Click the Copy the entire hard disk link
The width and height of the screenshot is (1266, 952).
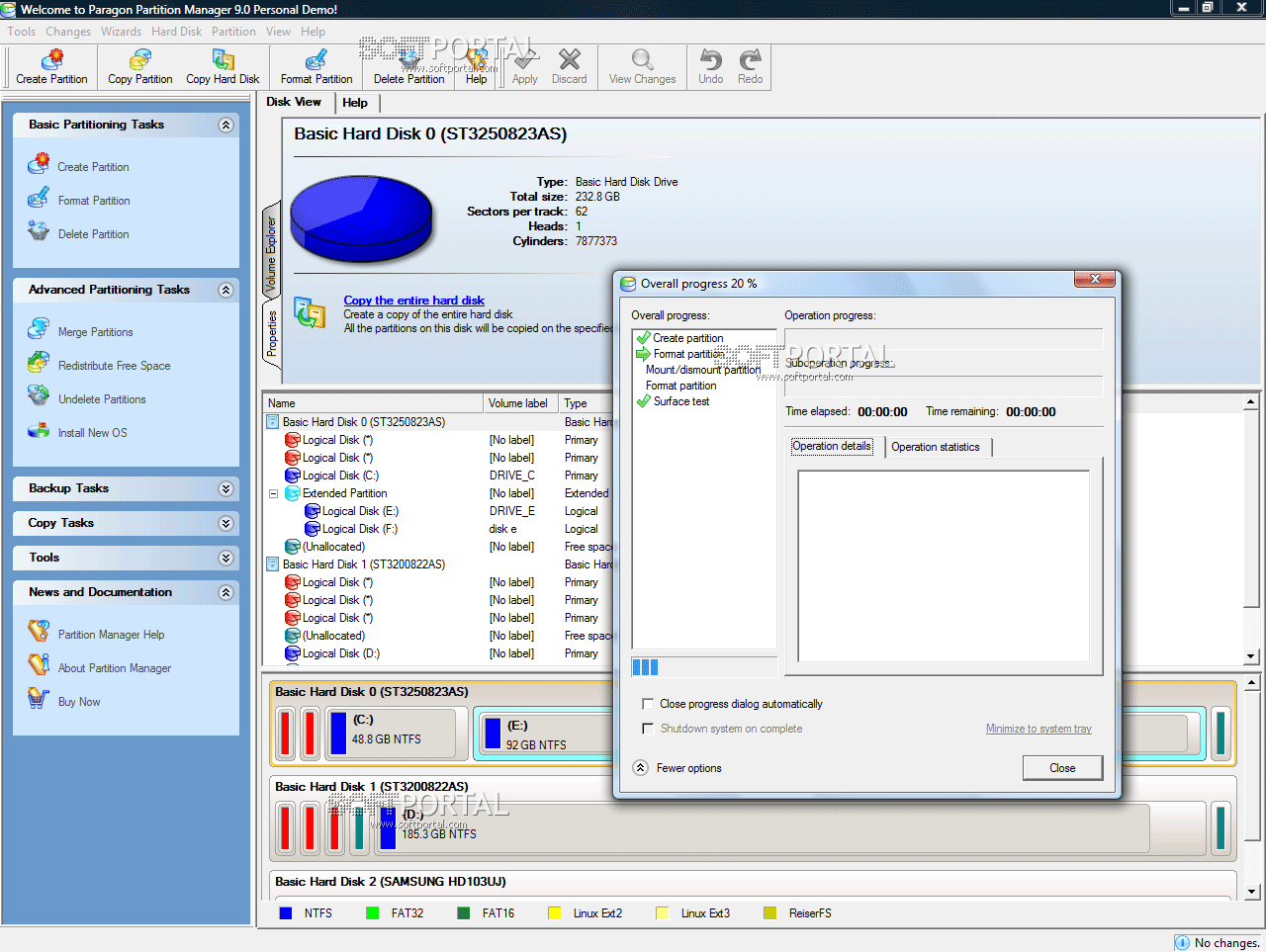coord(413,301)
